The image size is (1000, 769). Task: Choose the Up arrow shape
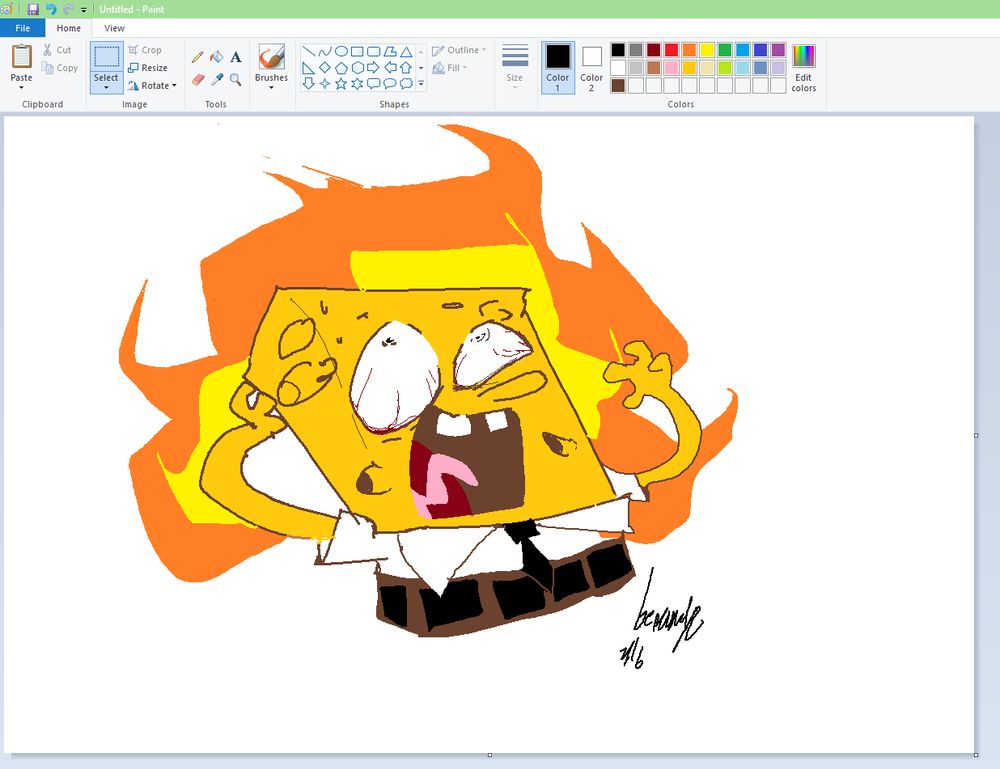[x=406, y=67]
